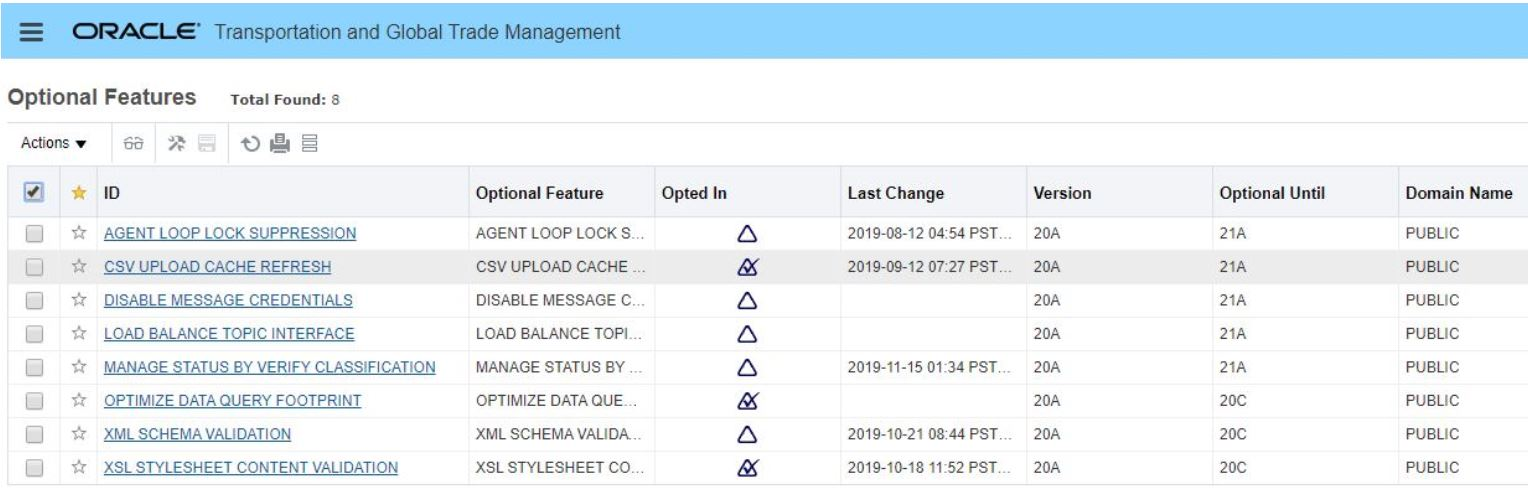Image resolution: width=1528 pixels, height=490 pixels.
Task: Click the Print icon in toolbar
Action: pos(268,144)
